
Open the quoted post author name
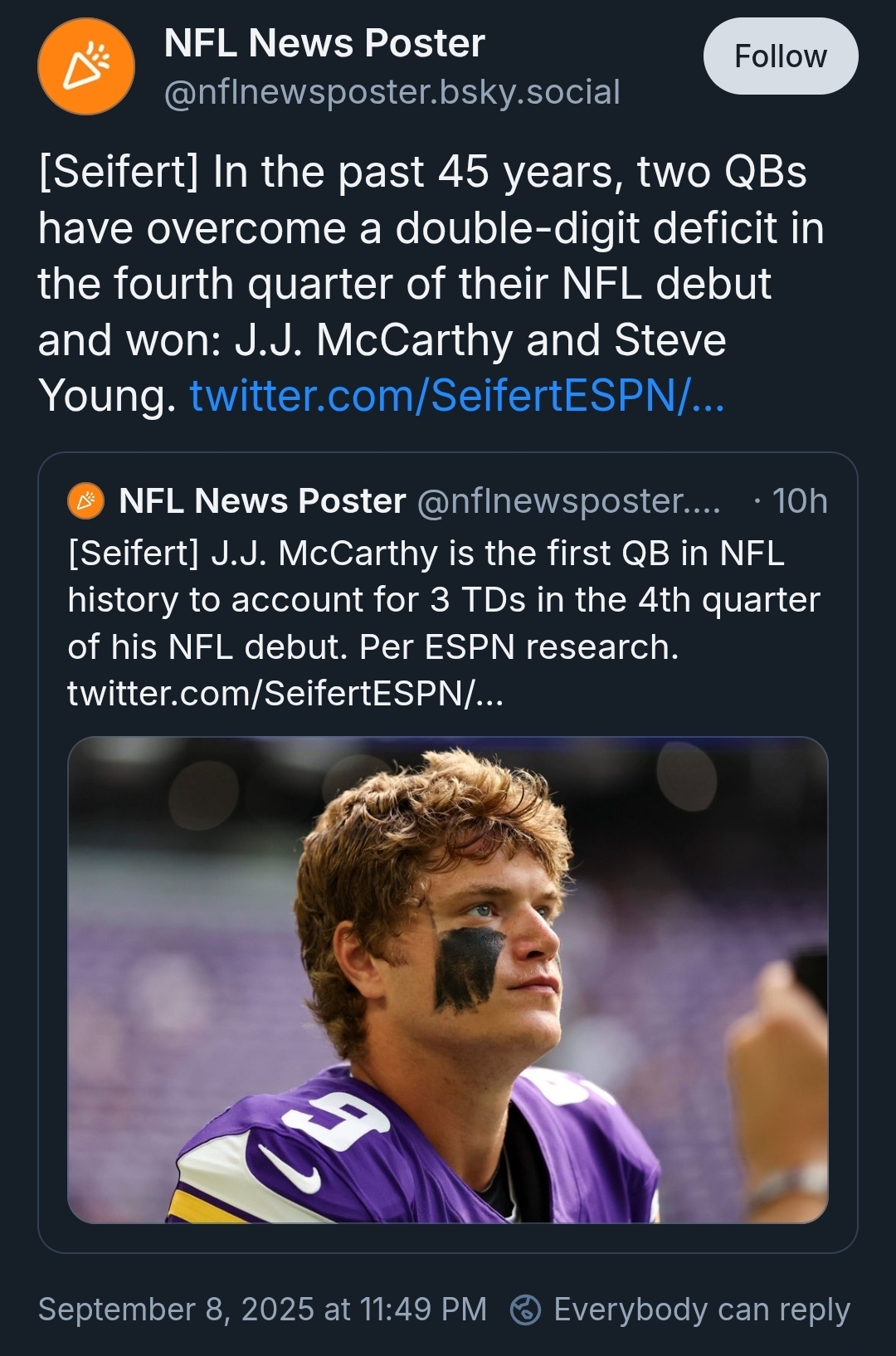pyautogui.click(x=262, y=501)
